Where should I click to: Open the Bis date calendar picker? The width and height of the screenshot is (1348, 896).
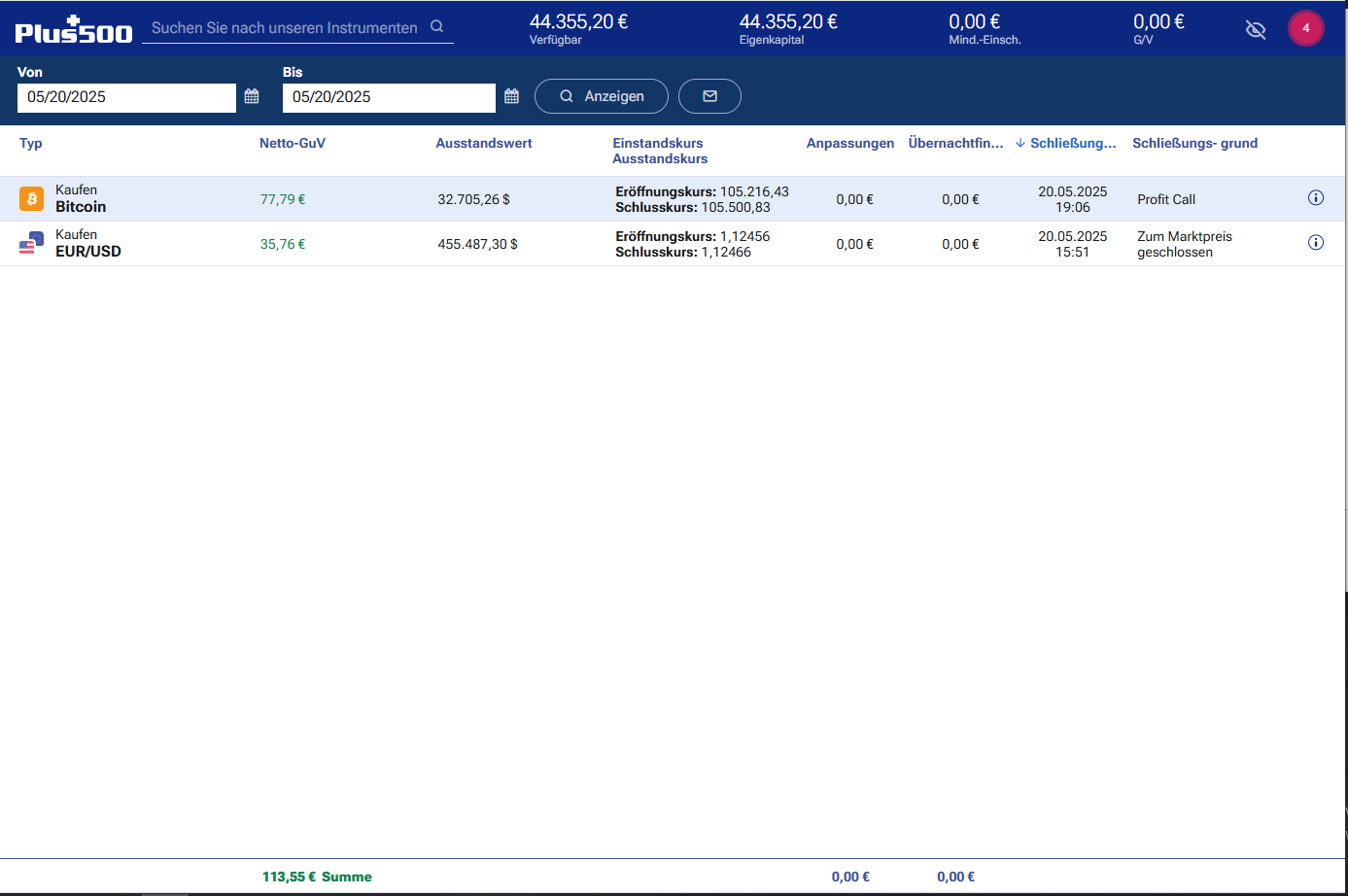pyautogui.click(x=512, y=96)
